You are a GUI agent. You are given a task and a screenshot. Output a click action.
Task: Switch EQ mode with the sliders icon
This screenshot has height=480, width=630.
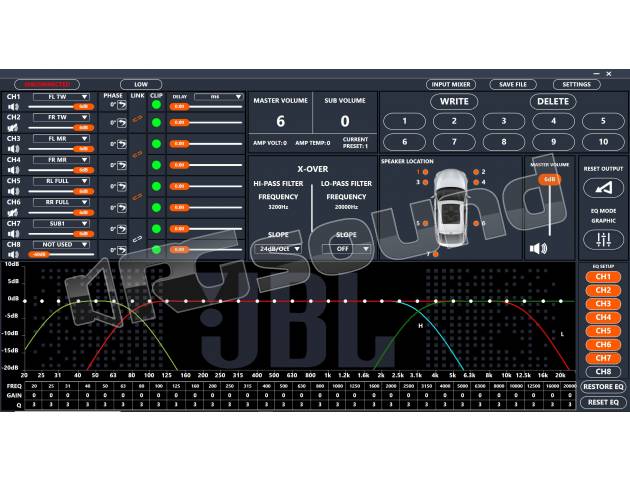pos(603,240)
